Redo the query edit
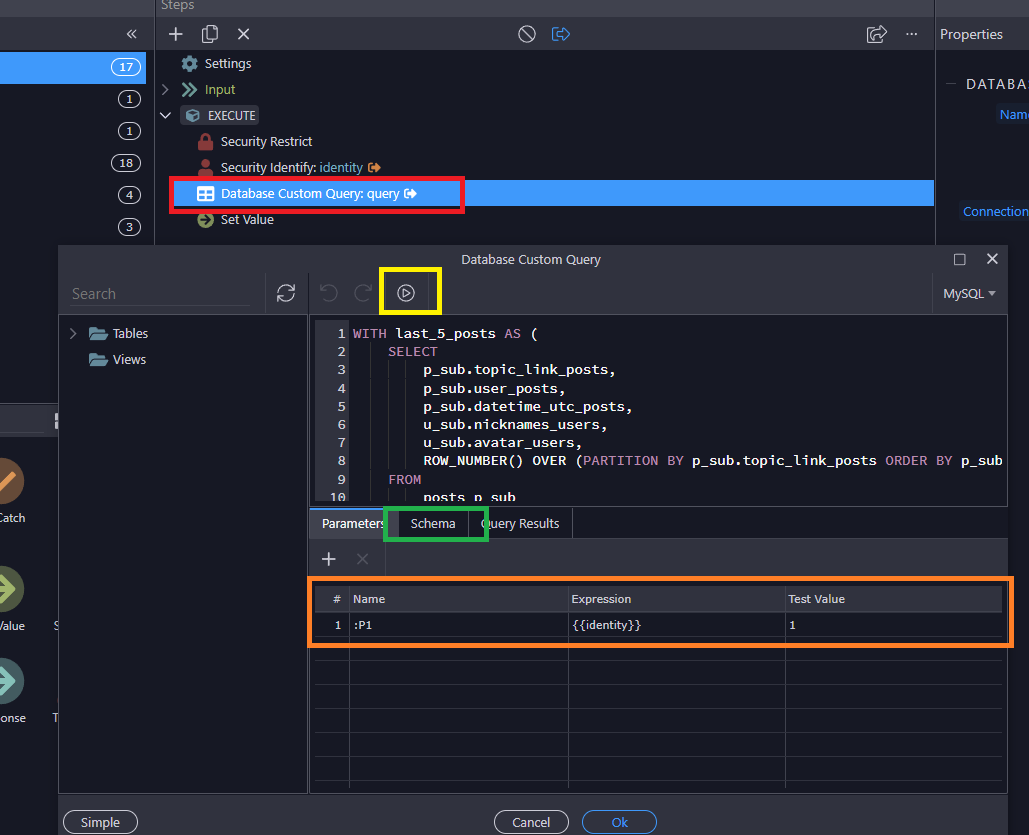This screenshot has height=835, width=1029. pos(363,293)
